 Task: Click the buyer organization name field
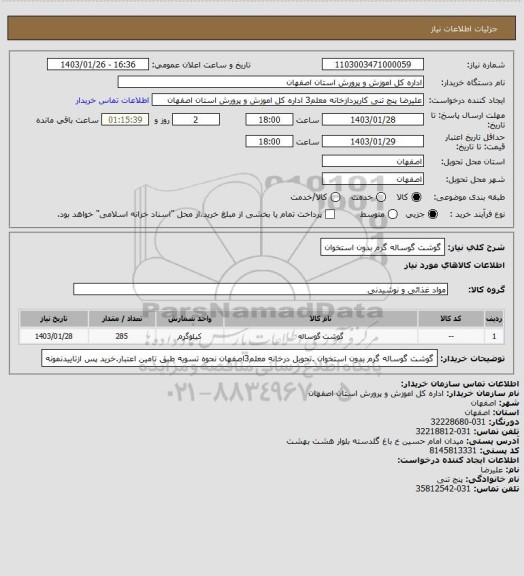270,82
